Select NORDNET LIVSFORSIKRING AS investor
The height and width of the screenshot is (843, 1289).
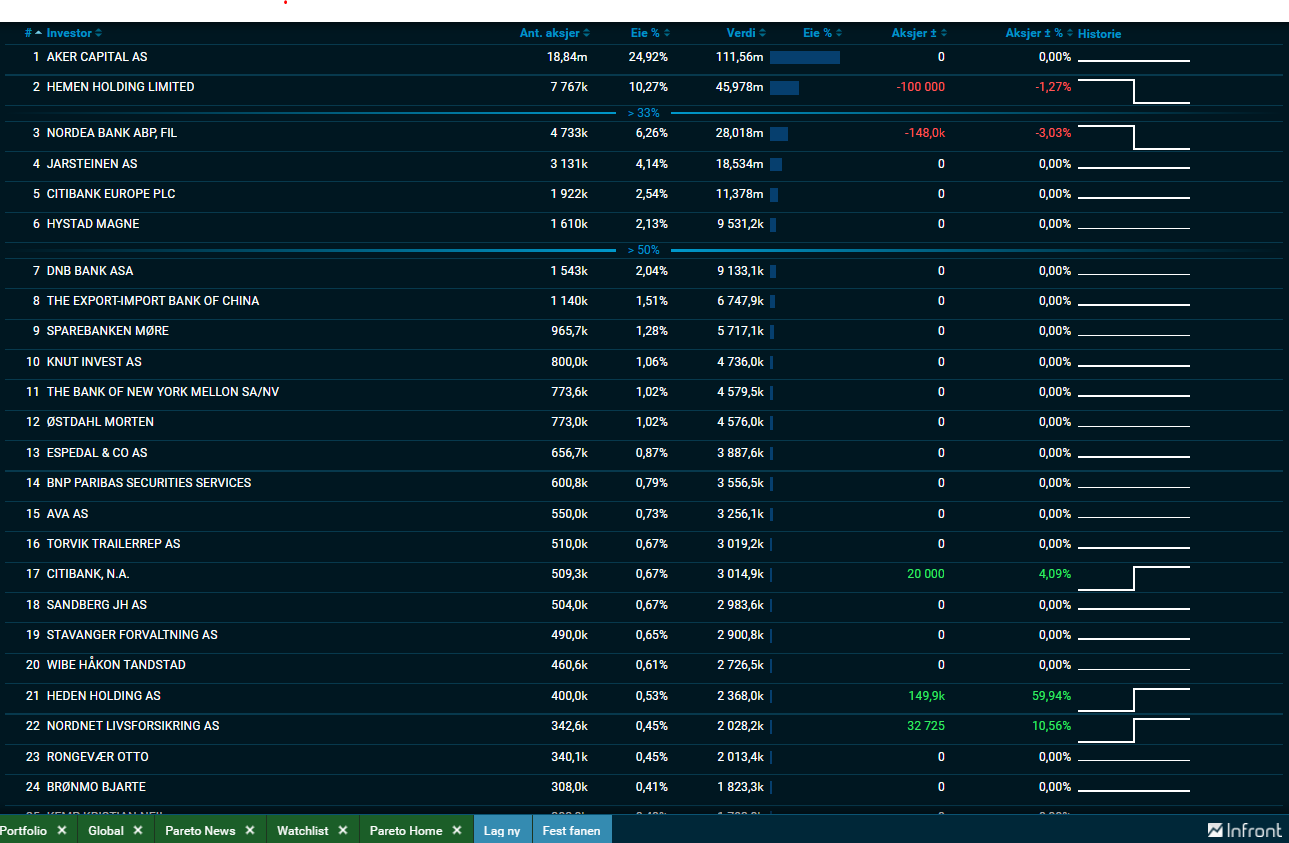pos(133,726)
